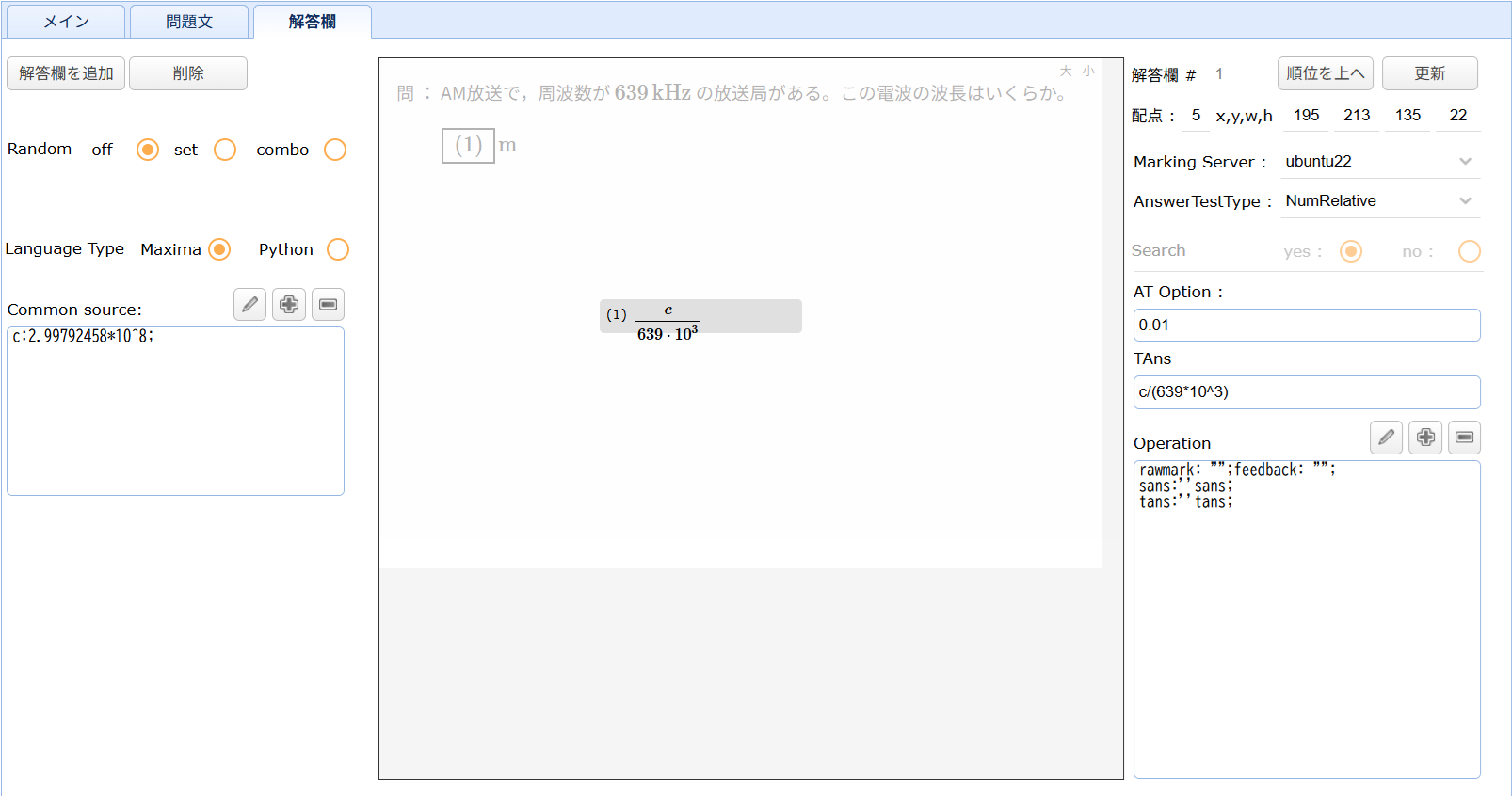Select the Random 'combo' radio button

pyautogui.click(x=335, y=150)
